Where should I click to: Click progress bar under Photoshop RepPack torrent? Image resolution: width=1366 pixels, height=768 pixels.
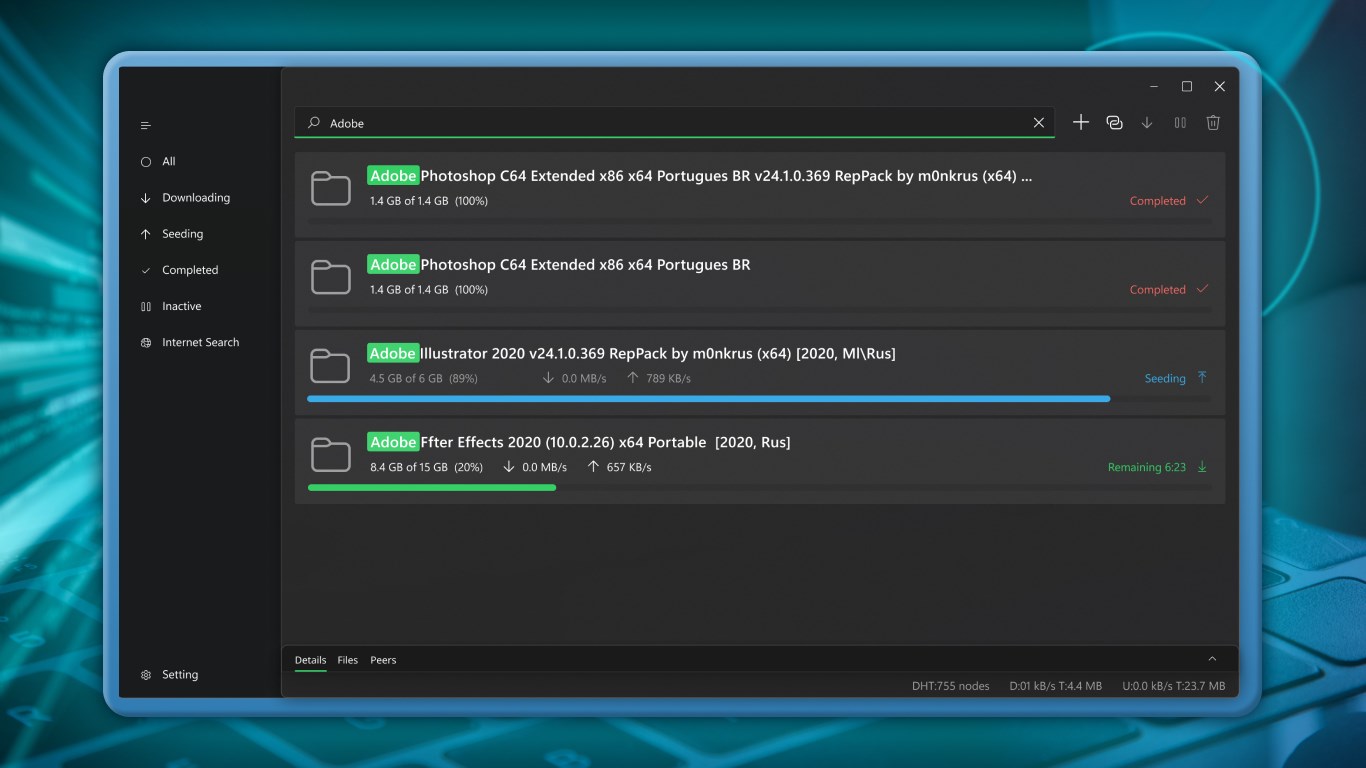point(760,221)
